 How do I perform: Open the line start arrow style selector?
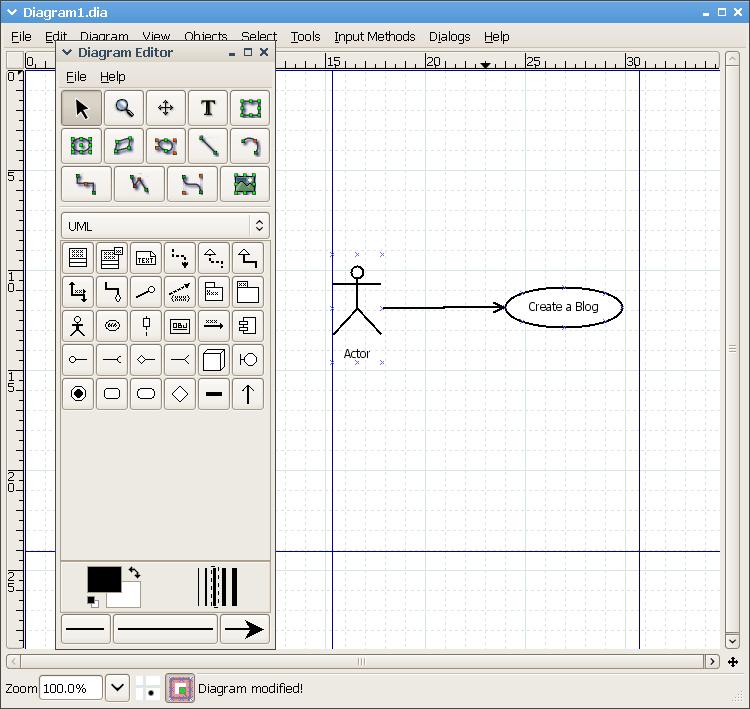point(86,629)
